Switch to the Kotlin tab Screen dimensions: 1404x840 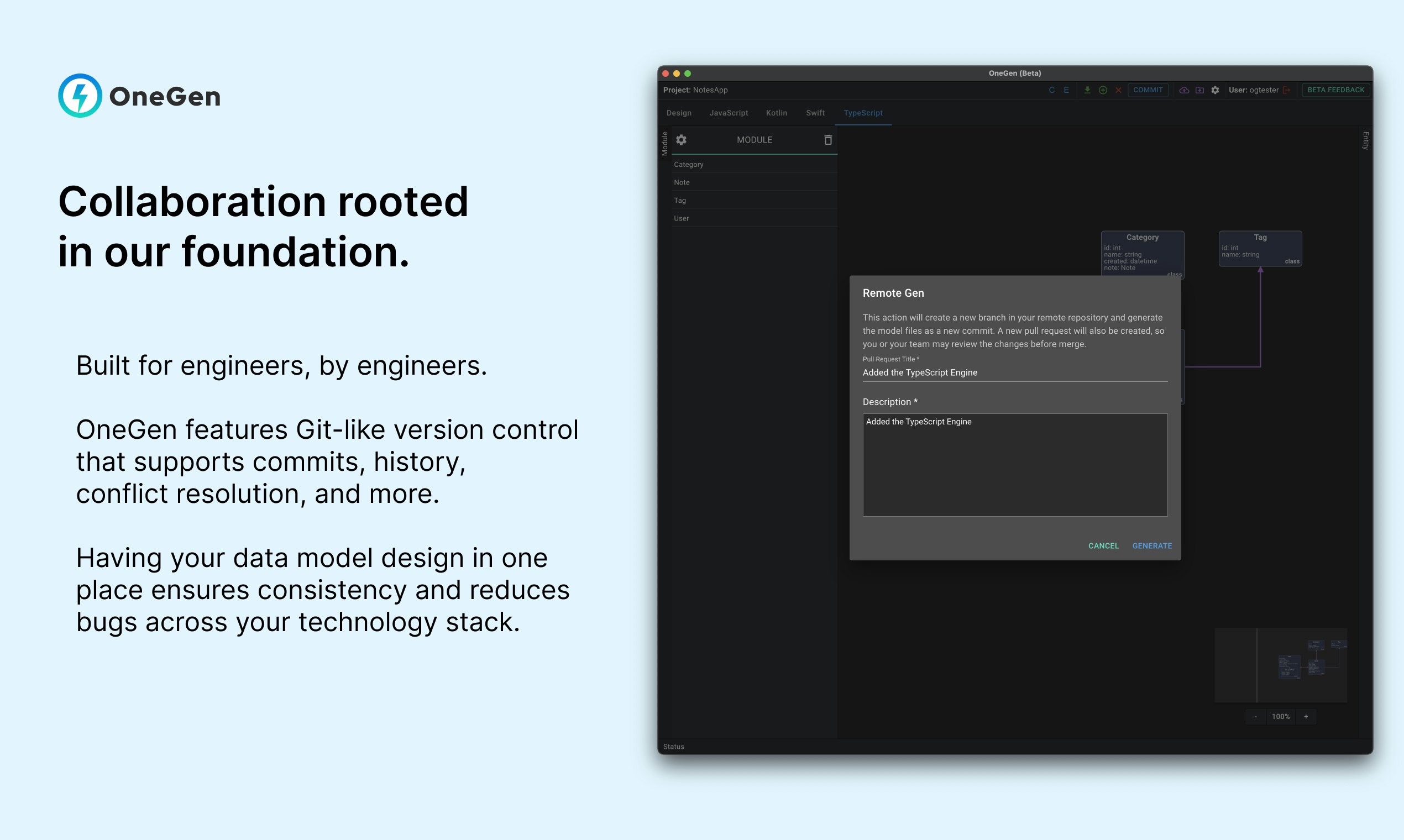(x=776, y=113)
